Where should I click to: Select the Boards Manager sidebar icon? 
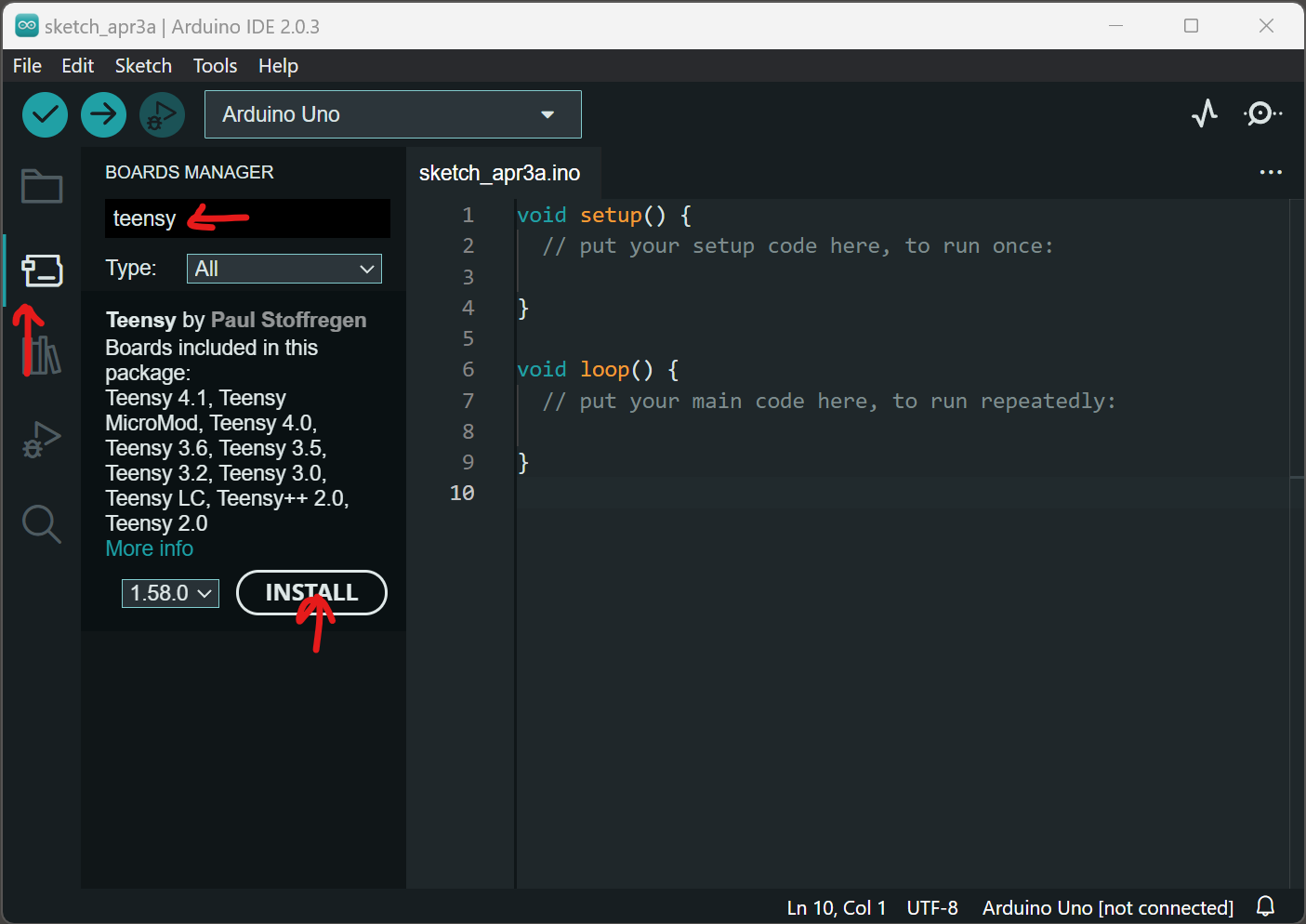(42, 271)
